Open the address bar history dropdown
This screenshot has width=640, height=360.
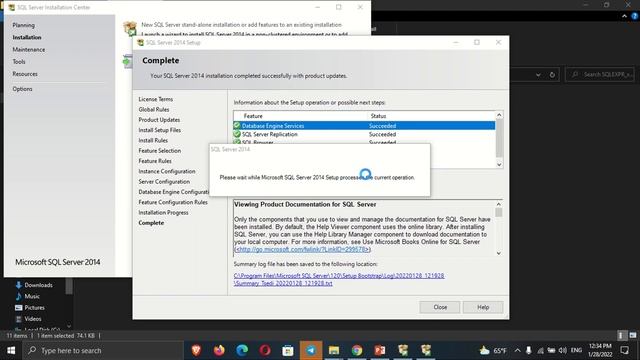[x=538, y=75]
